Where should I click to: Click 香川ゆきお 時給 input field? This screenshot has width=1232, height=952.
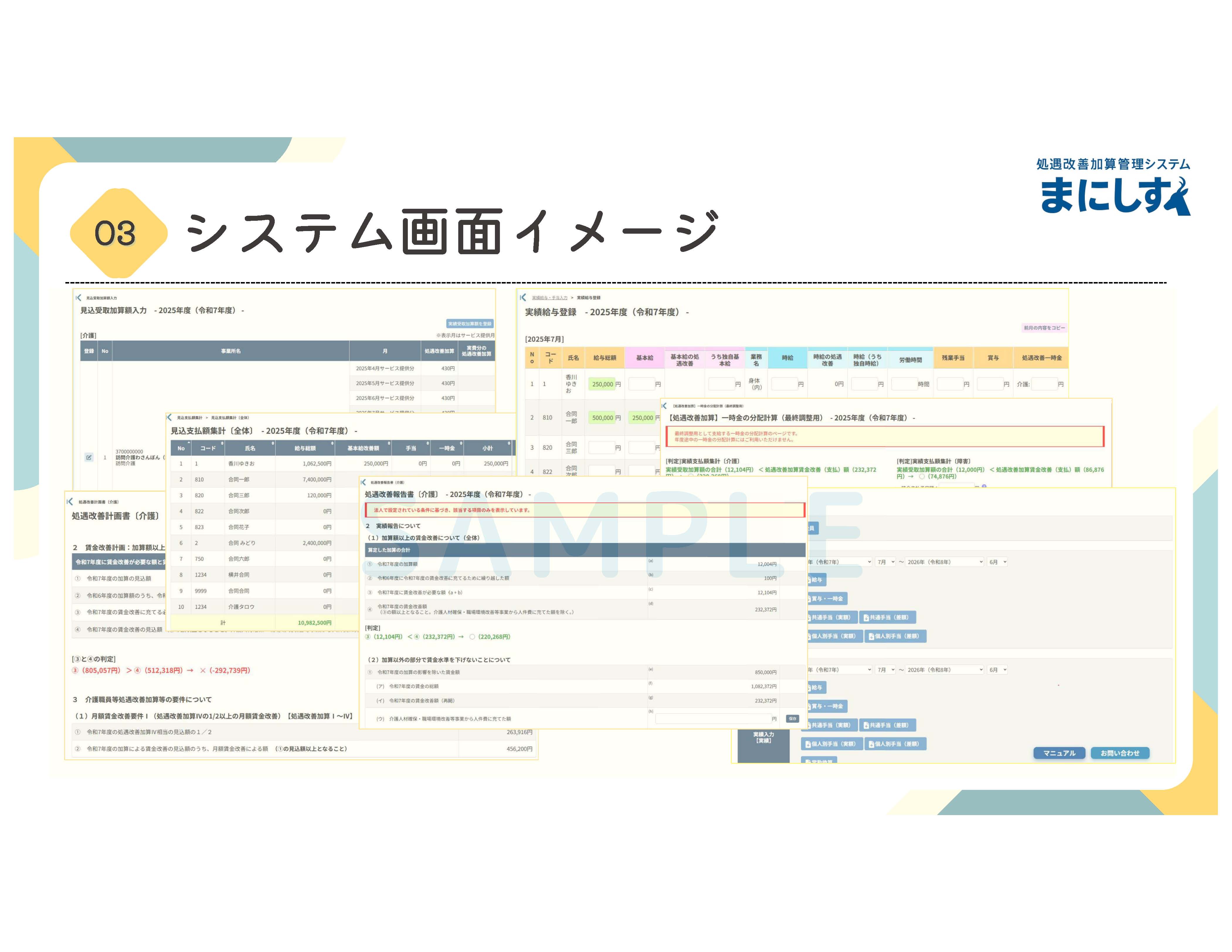point(785,384)
